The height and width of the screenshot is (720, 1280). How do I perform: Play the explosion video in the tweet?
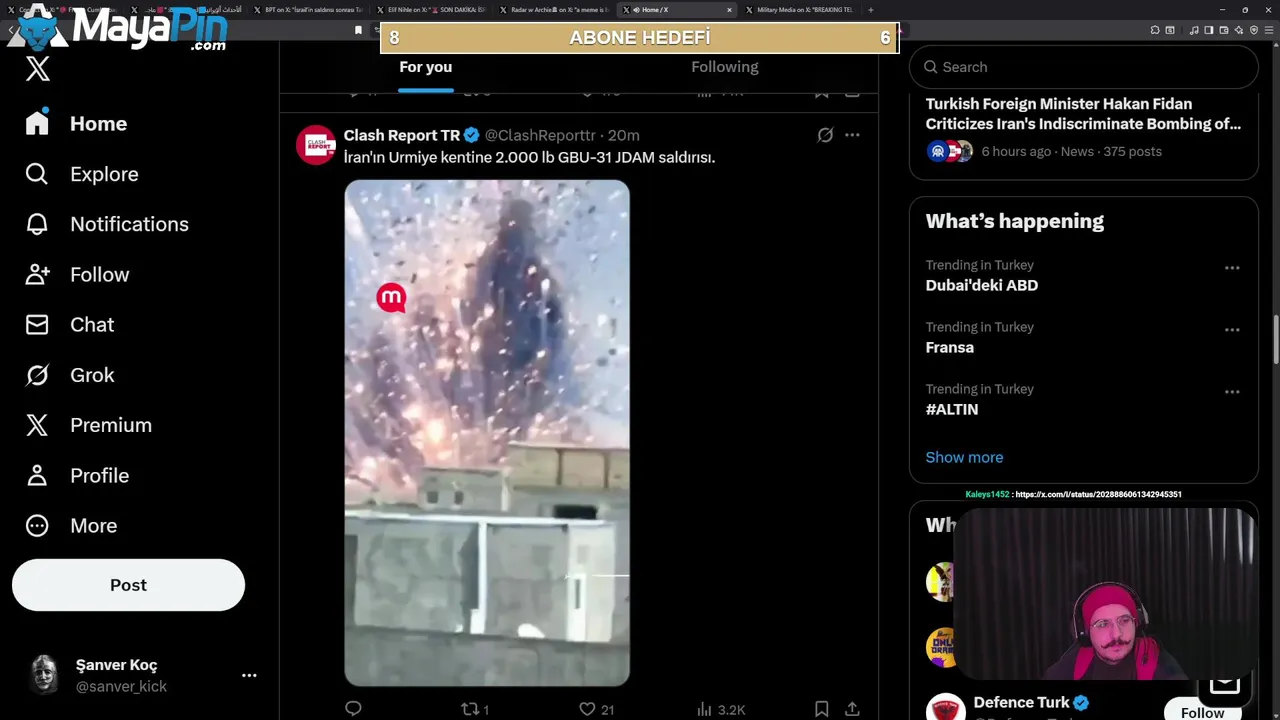pyautogui.click(x=487, y=433)
